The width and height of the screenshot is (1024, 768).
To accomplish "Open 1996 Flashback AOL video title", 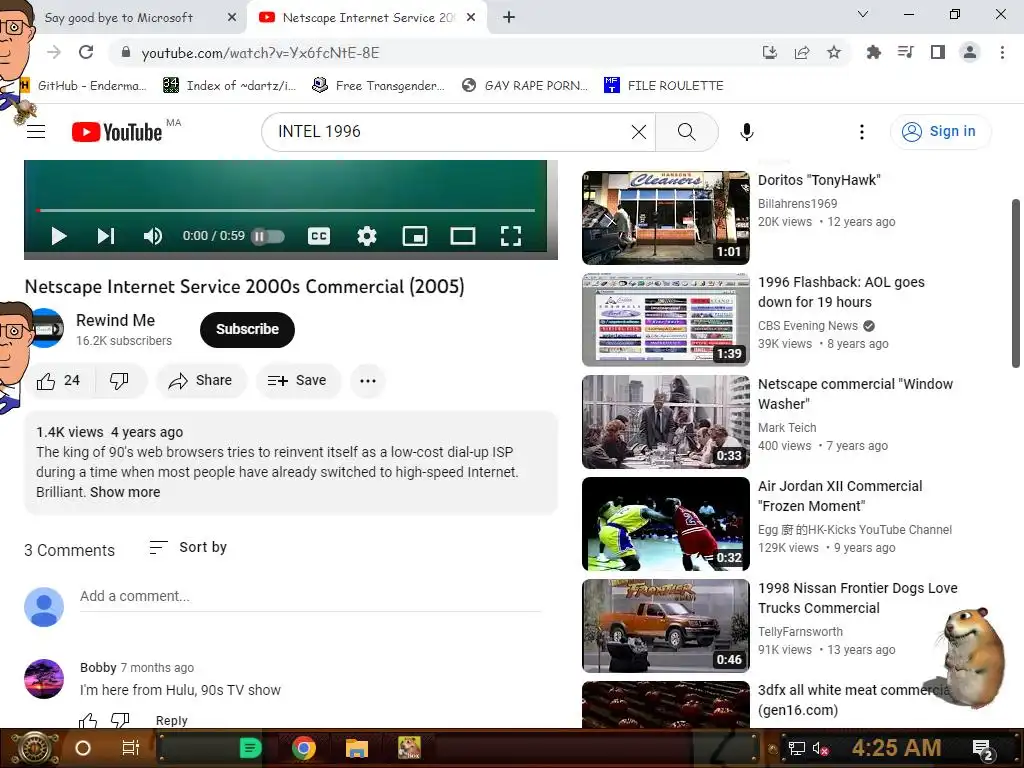I will [x=841, y=292].
